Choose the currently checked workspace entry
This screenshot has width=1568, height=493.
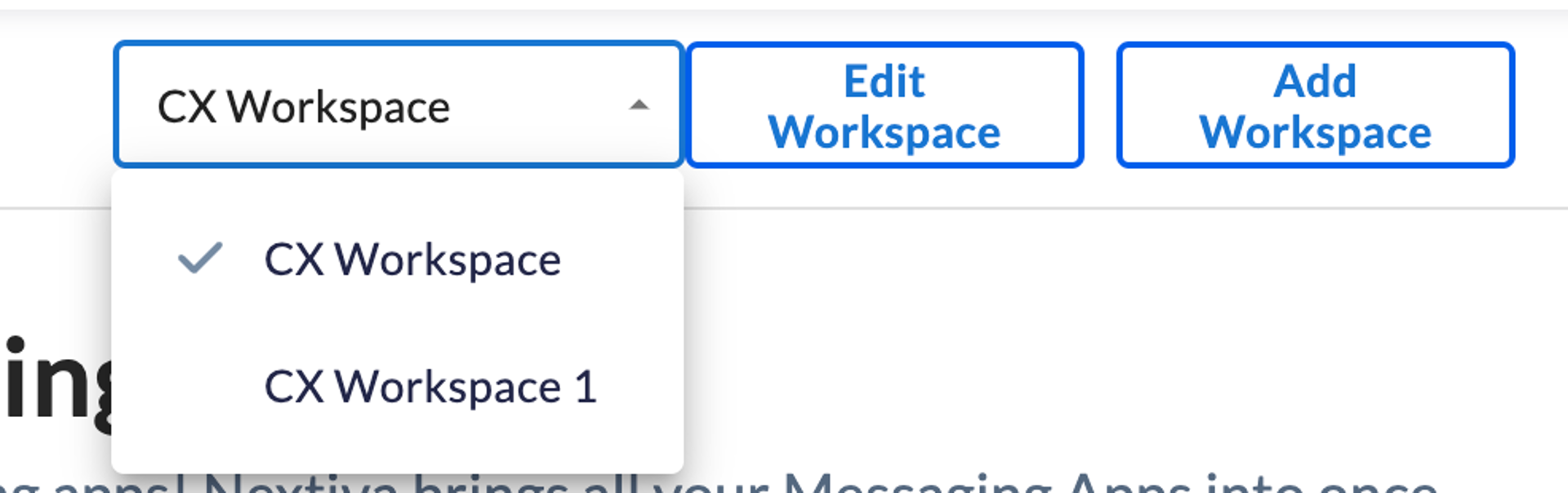(x=415, y=259)
